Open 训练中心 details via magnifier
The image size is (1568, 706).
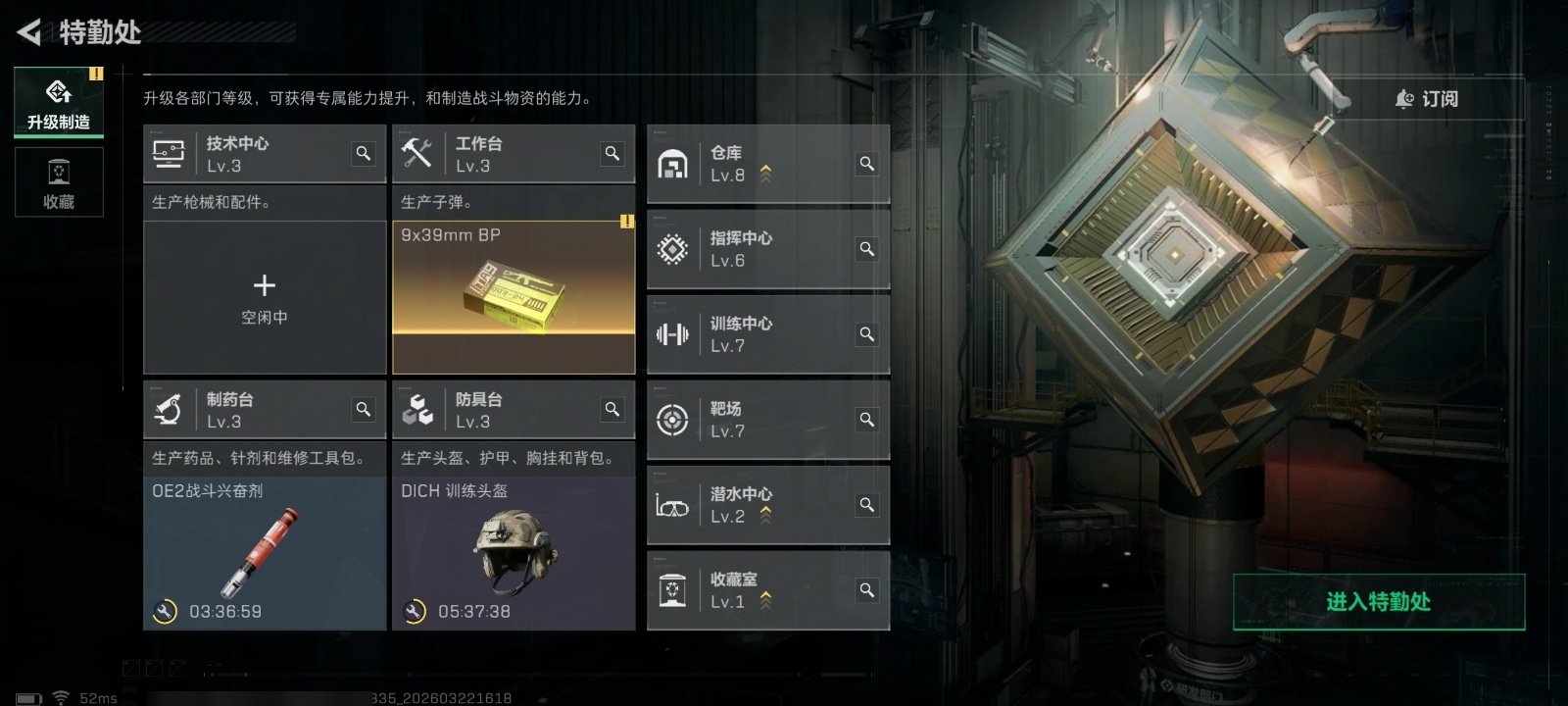(867, 334)
